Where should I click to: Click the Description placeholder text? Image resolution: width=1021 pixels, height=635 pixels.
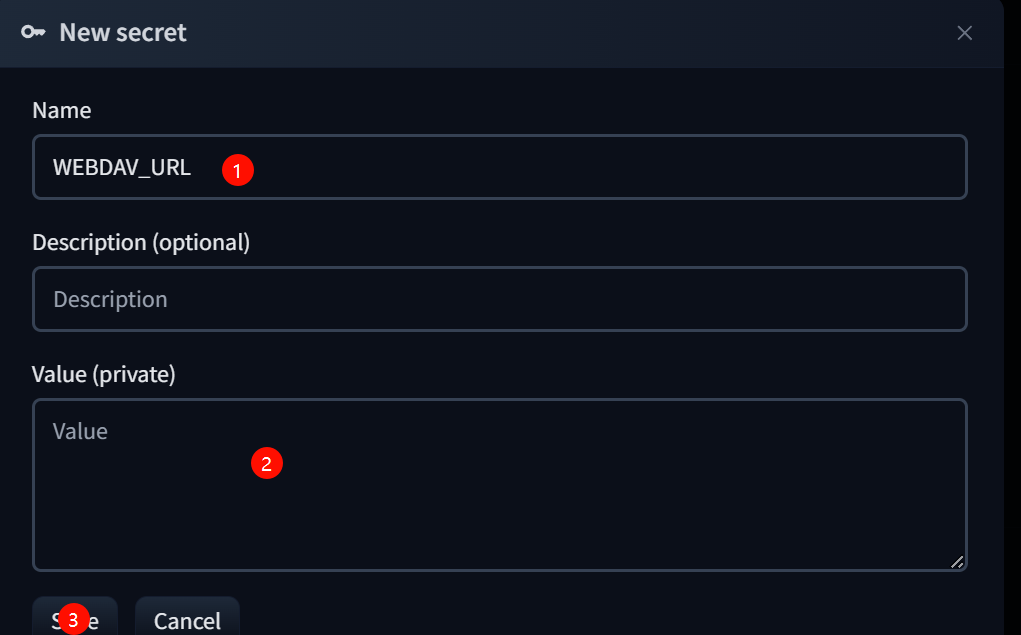tap(110, 300)
